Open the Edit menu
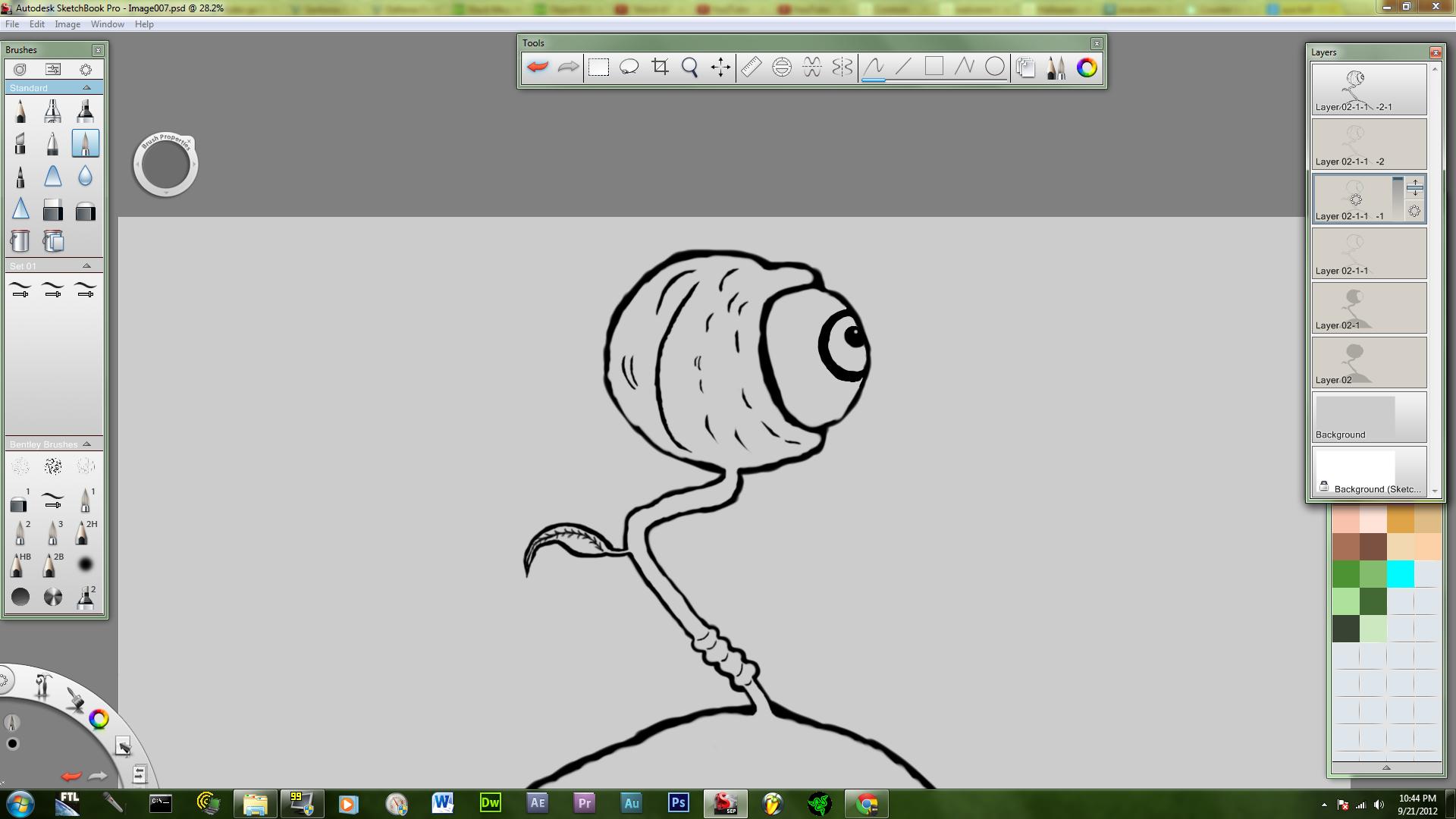 pos(37,24)
